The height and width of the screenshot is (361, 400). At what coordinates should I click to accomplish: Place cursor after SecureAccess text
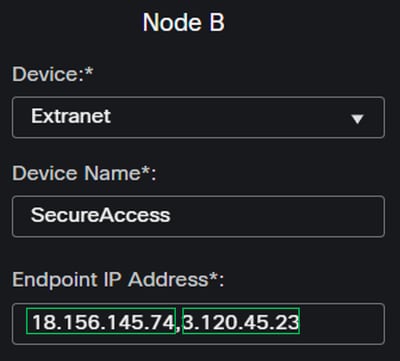click(171, 215)
